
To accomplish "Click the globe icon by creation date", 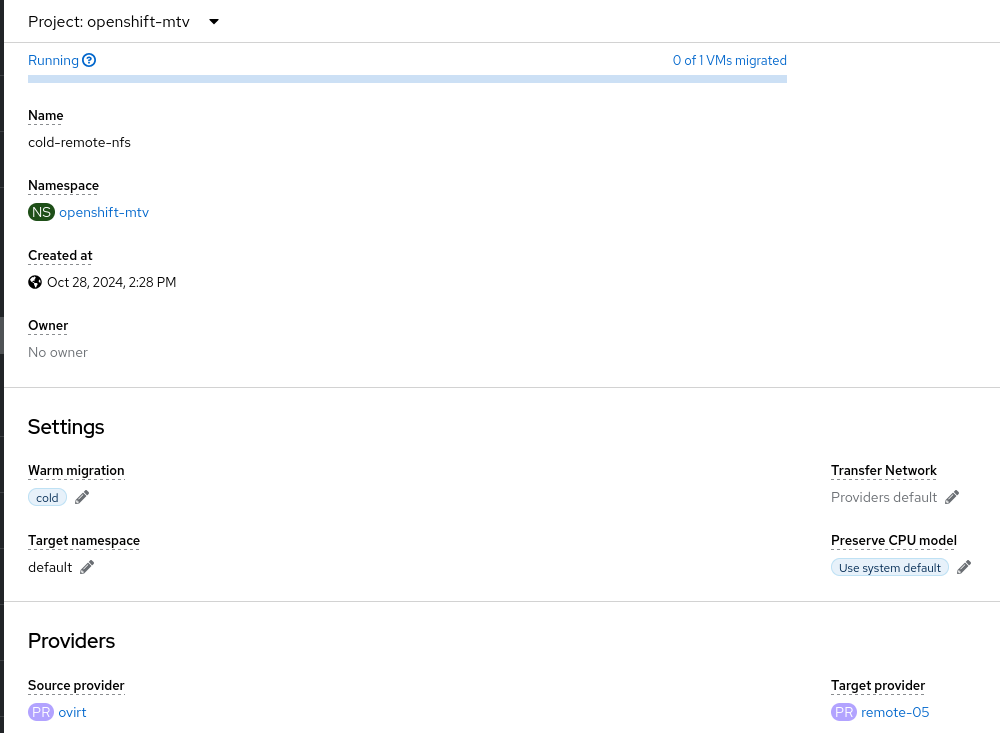I will tap(35, 282).
